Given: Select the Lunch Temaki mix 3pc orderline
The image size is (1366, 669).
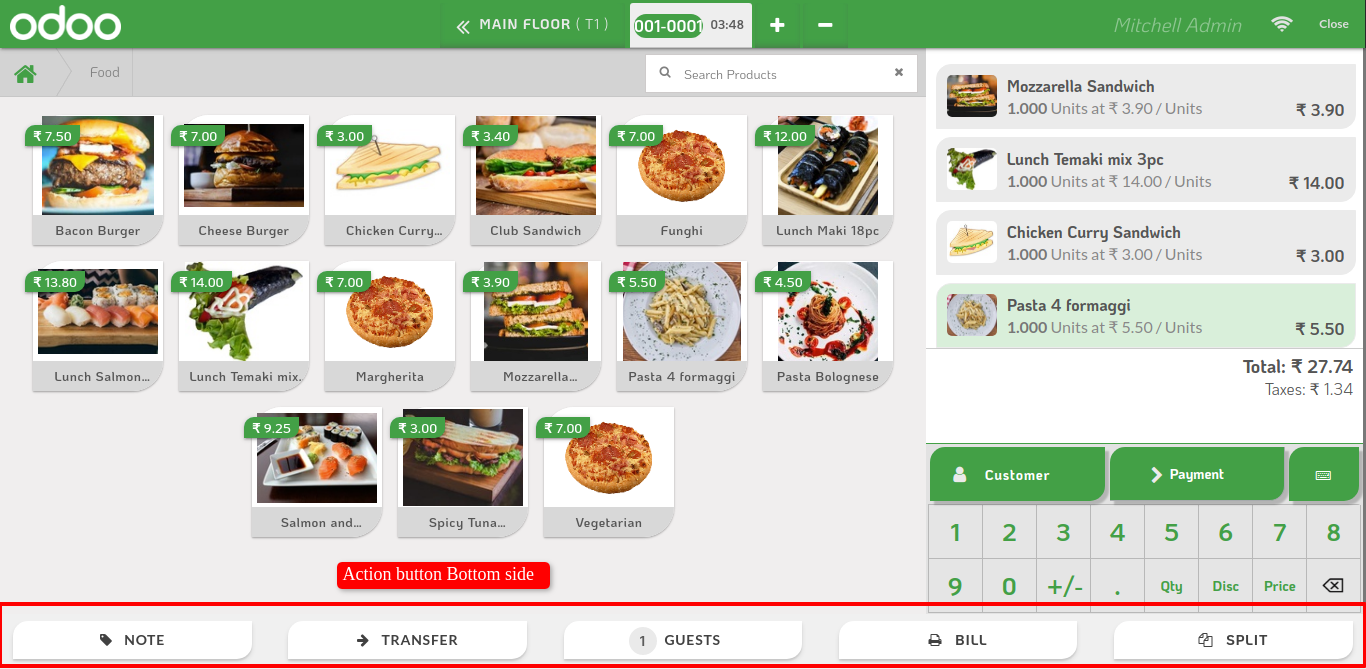Looking at the screenshot, I should point(1146,170).
